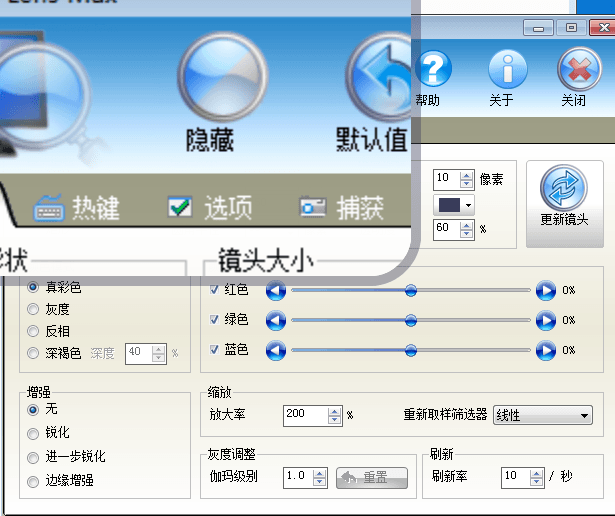This screenshot has height=516, width=615.
Task: Minimize the settings window
Action: [538, 28]
